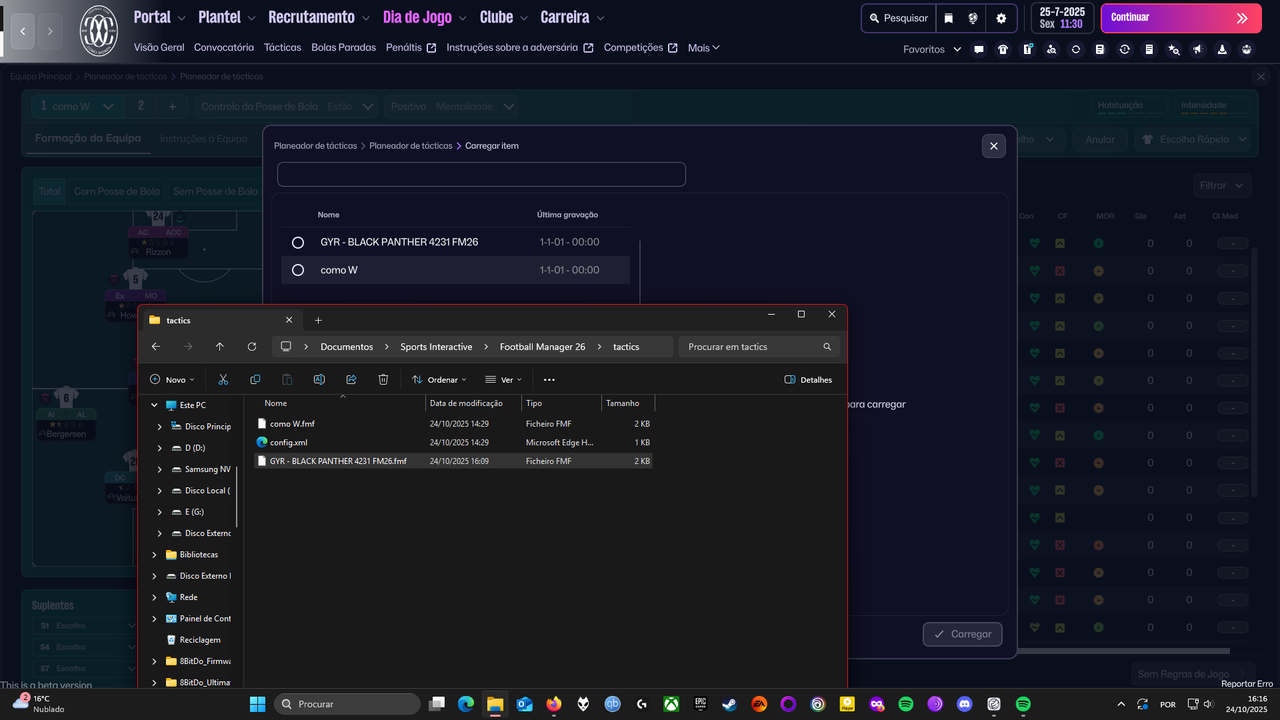Collapse the Este PC tree node
1280x720 pixels.
pos(154,405)
